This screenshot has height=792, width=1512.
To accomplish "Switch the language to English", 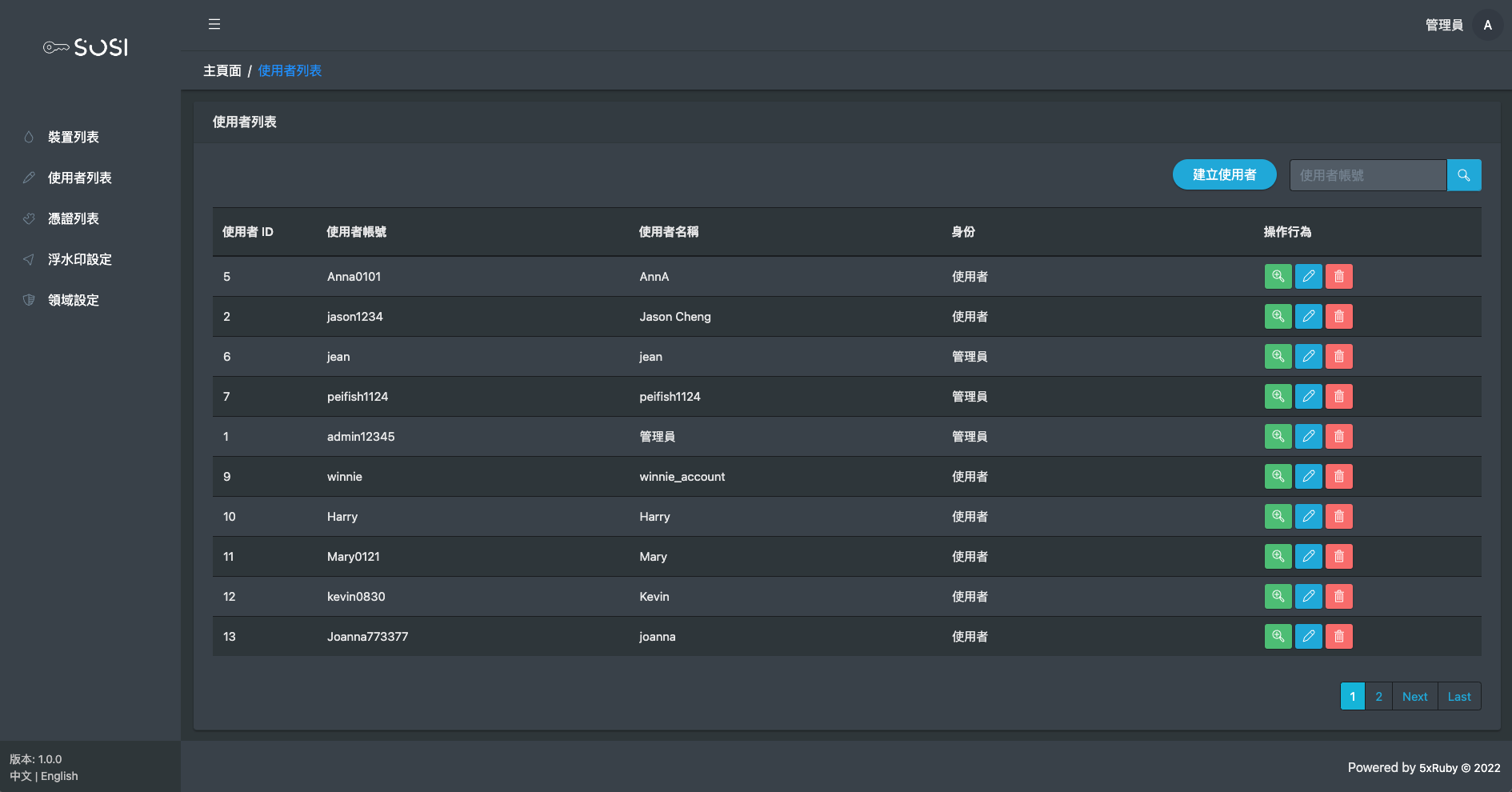I will click(x=60, y=776).
